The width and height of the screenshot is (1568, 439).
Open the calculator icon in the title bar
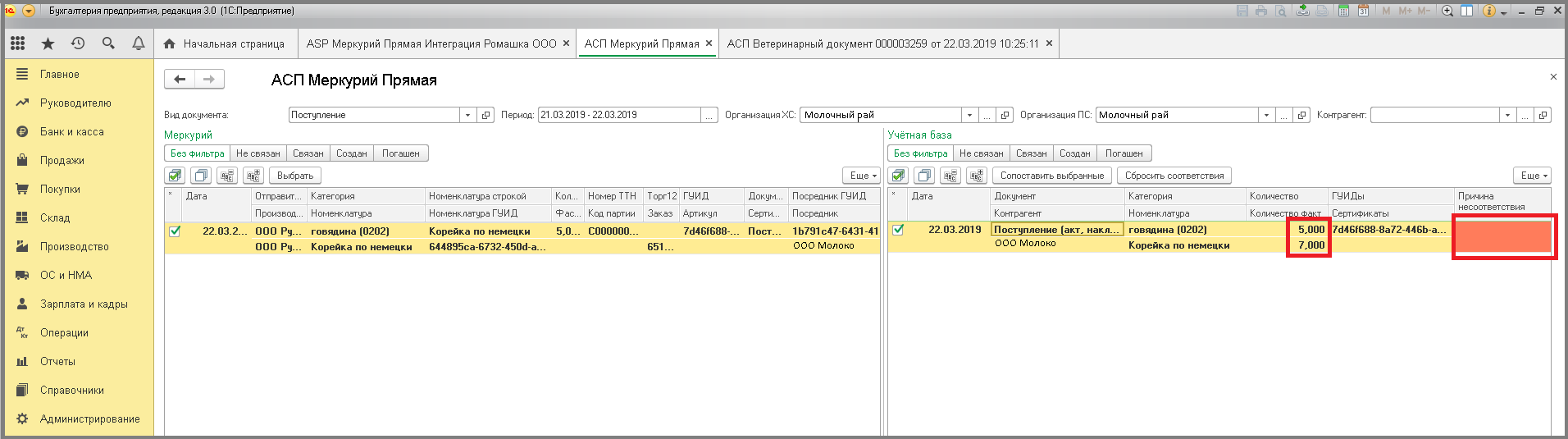1343,11
